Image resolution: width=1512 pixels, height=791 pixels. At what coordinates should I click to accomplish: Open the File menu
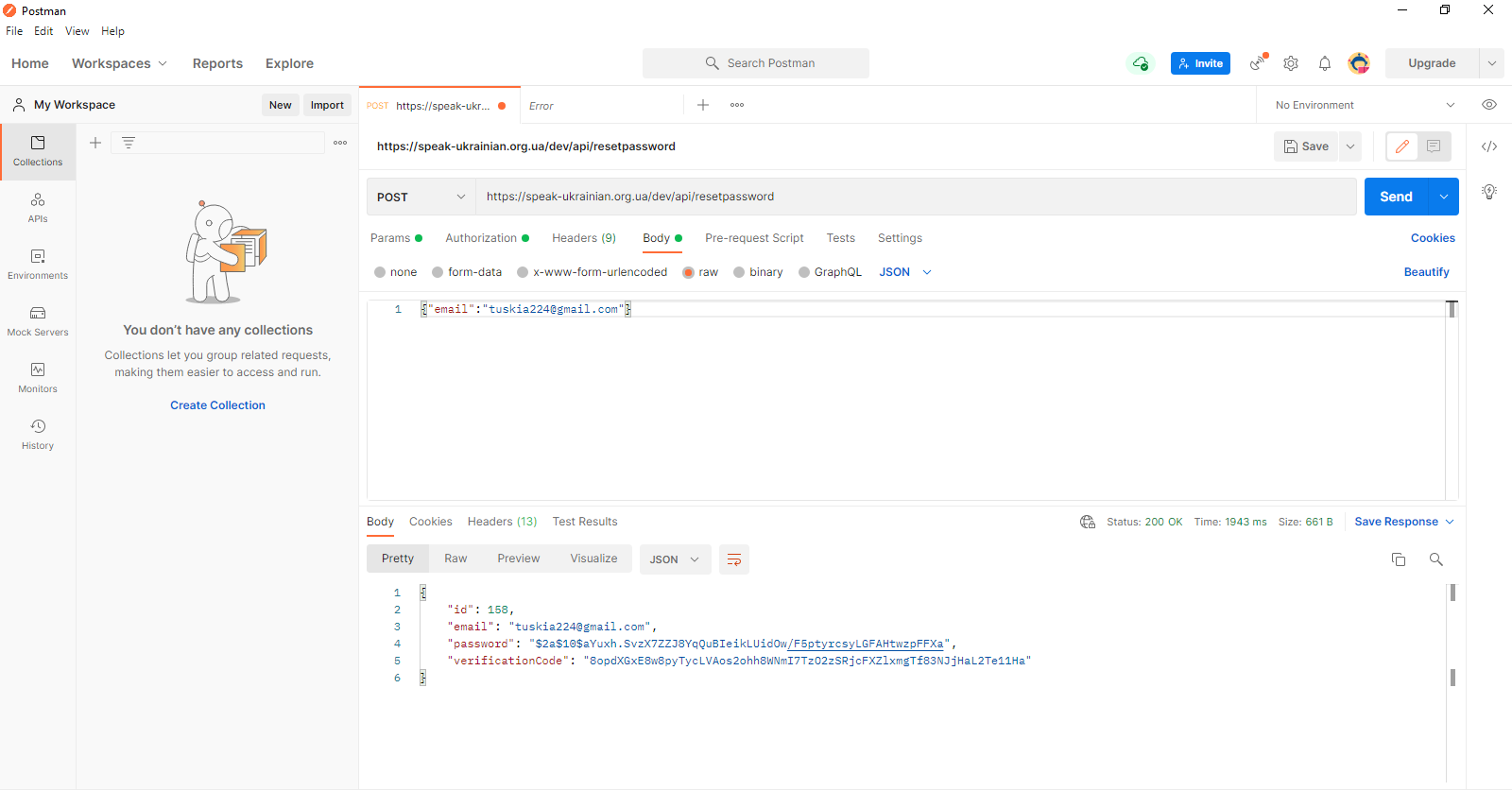pyautogui.click(x=14, y=31)
